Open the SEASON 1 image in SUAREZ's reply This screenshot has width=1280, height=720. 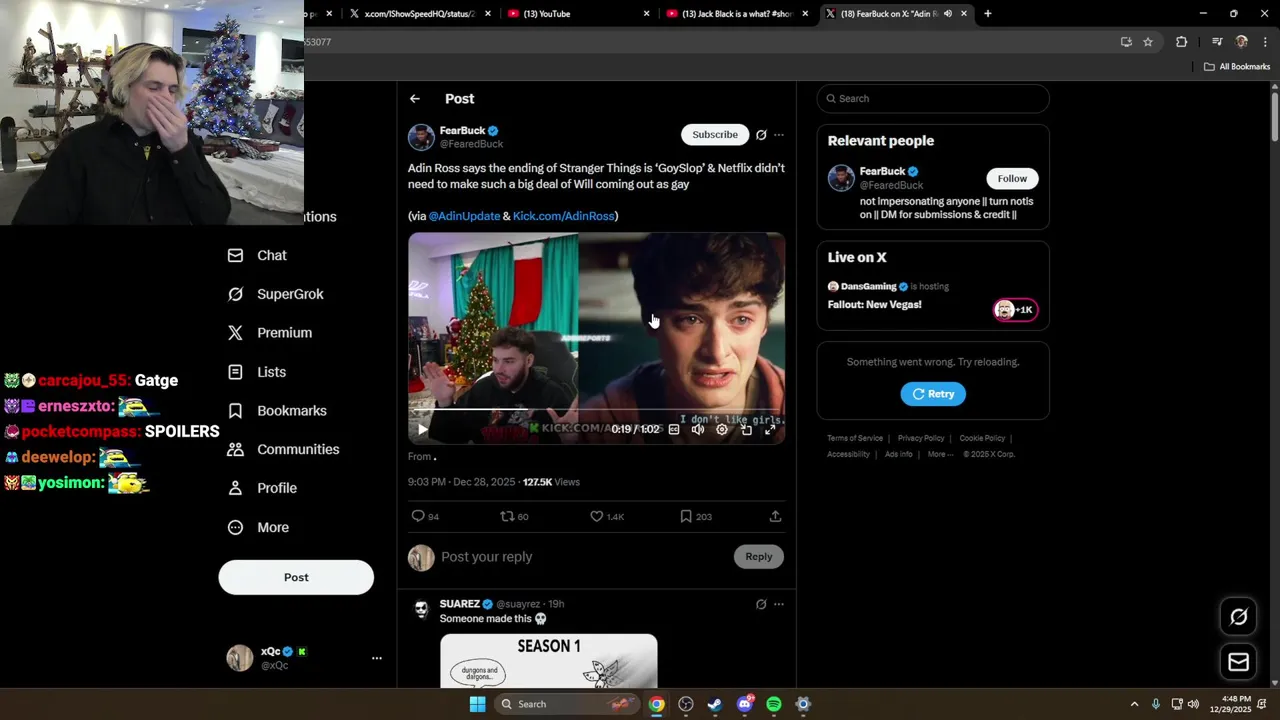point(549,661)
